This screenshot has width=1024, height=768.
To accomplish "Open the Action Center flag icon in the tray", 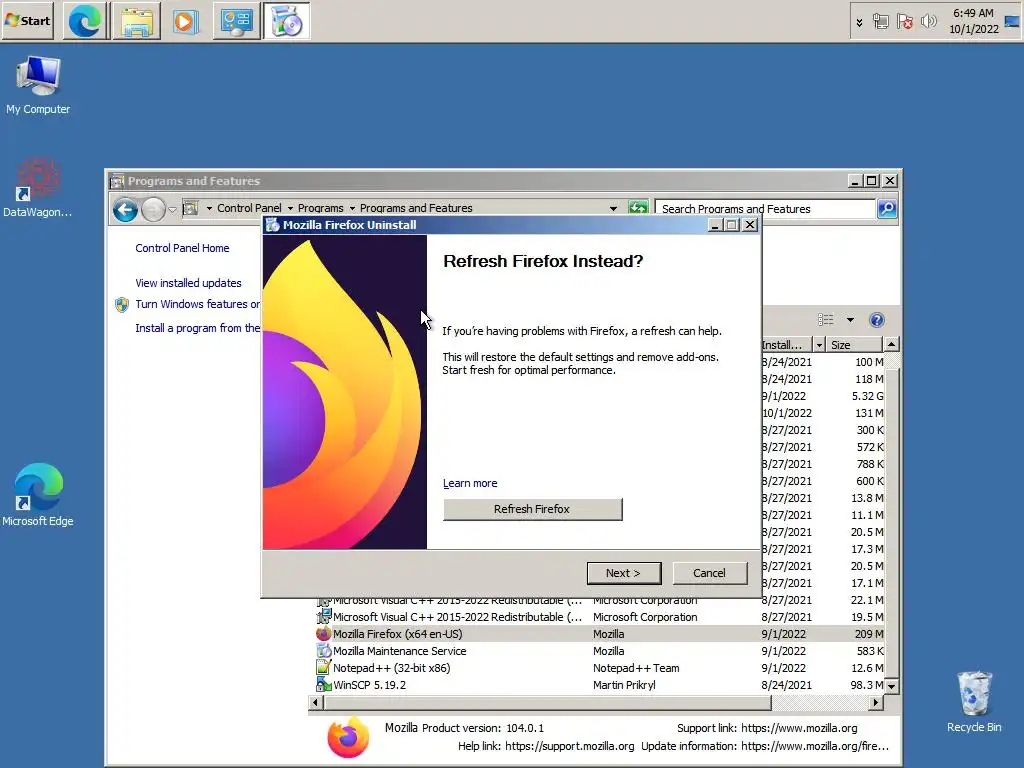I will coord(904,22).
